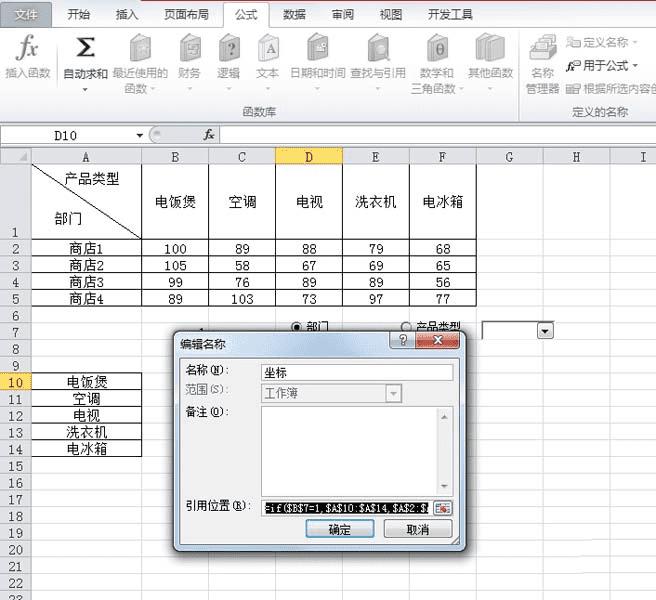Switch to the Home (开始) tab

coord(79,15)
